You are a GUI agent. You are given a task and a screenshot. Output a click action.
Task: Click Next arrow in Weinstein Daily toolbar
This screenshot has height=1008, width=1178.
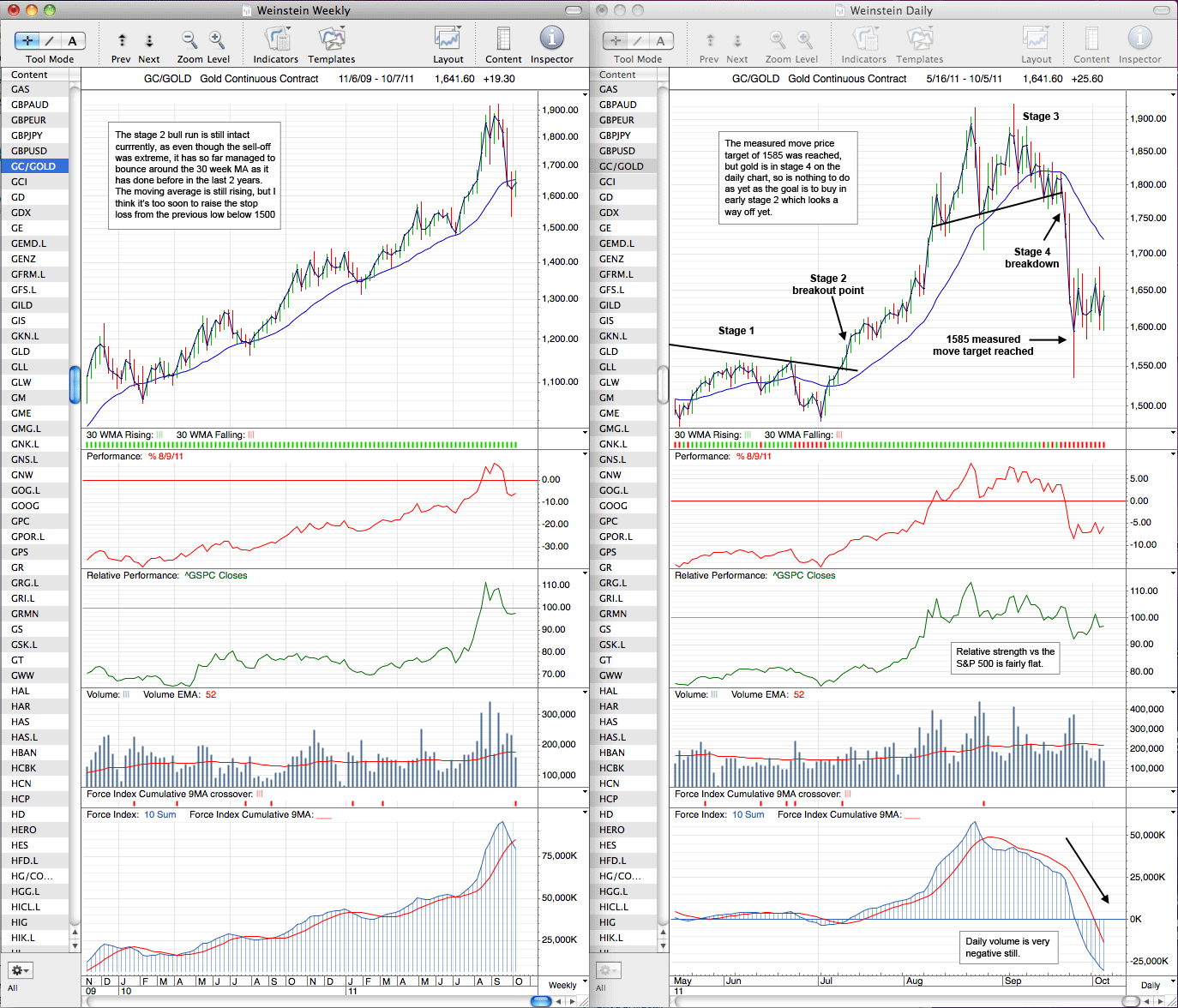(737, 40)
